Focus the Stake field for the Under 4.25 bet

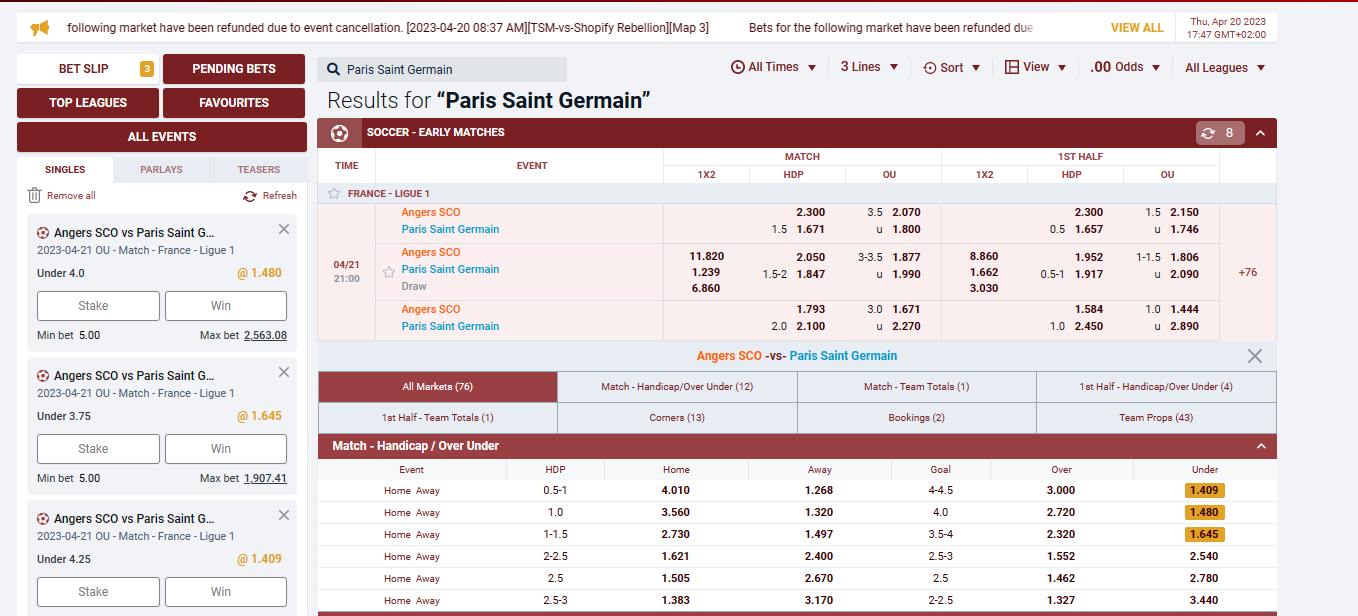point(98,592)
